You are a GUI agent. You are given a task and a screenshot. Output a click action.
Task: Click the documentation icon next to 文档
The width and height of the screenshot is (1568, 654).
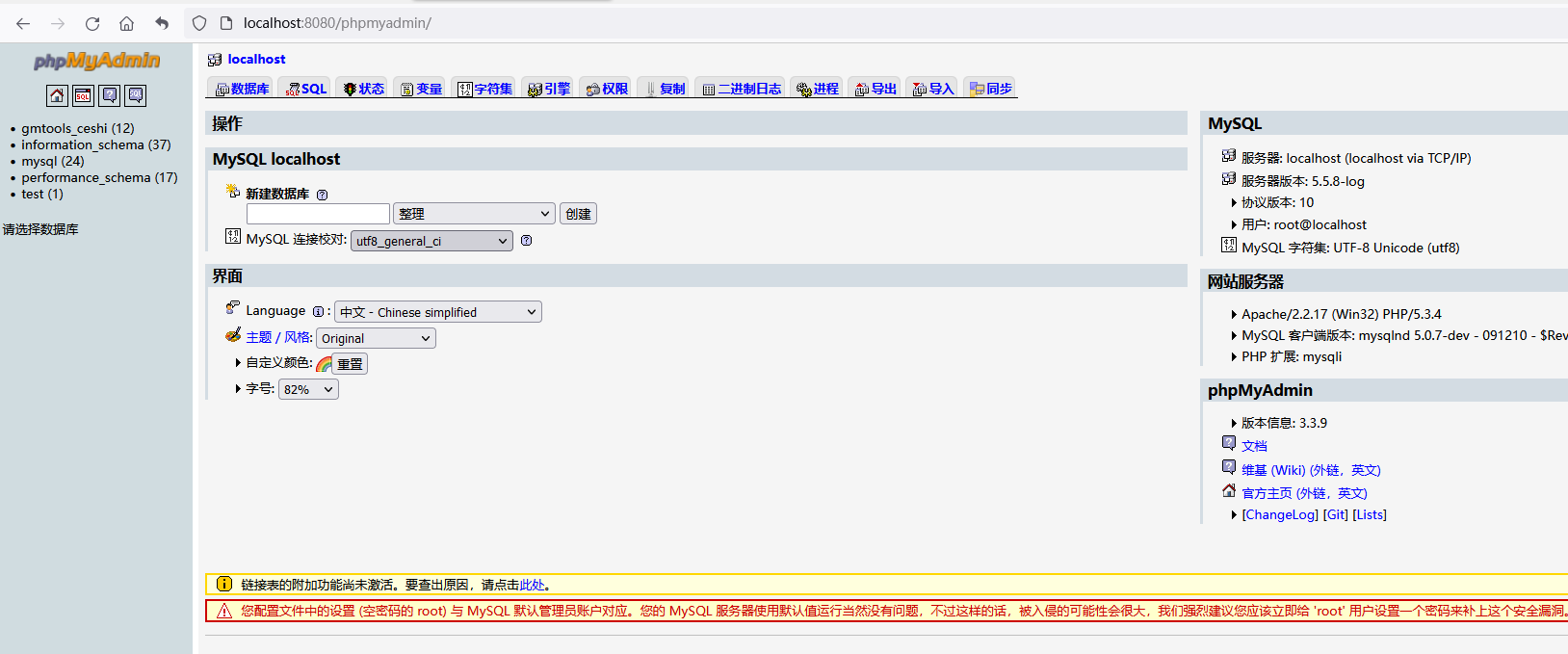pos(1229,443)
